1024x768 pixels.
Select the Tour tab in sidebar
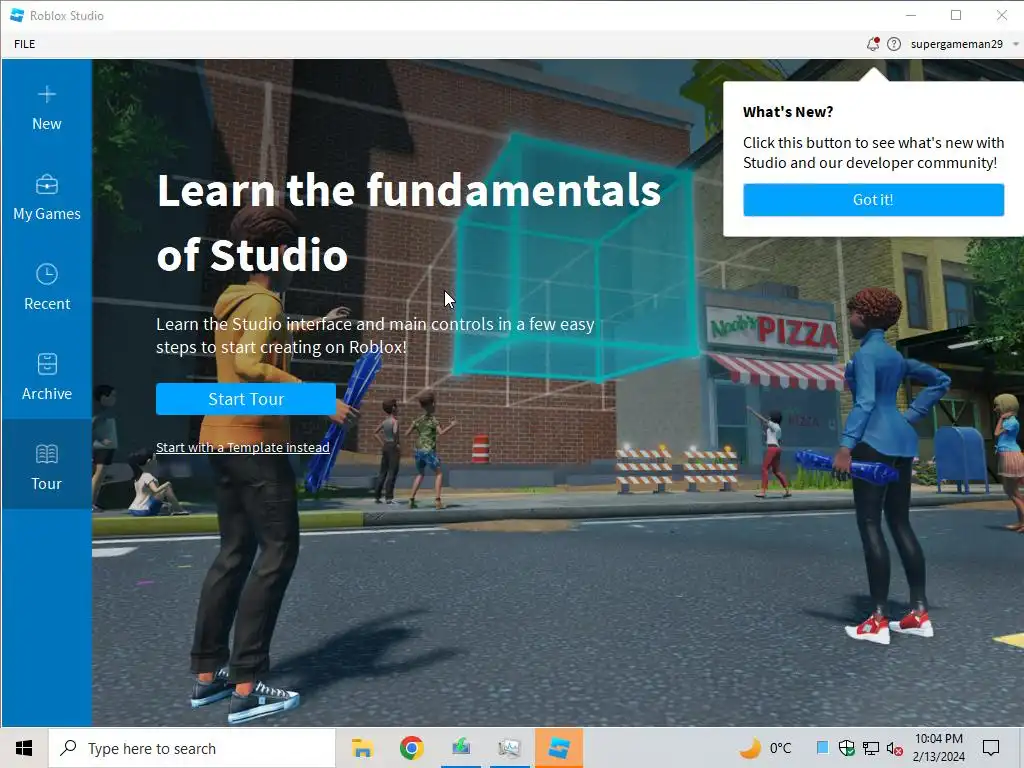pyautogui.click(x=46, y=464)
